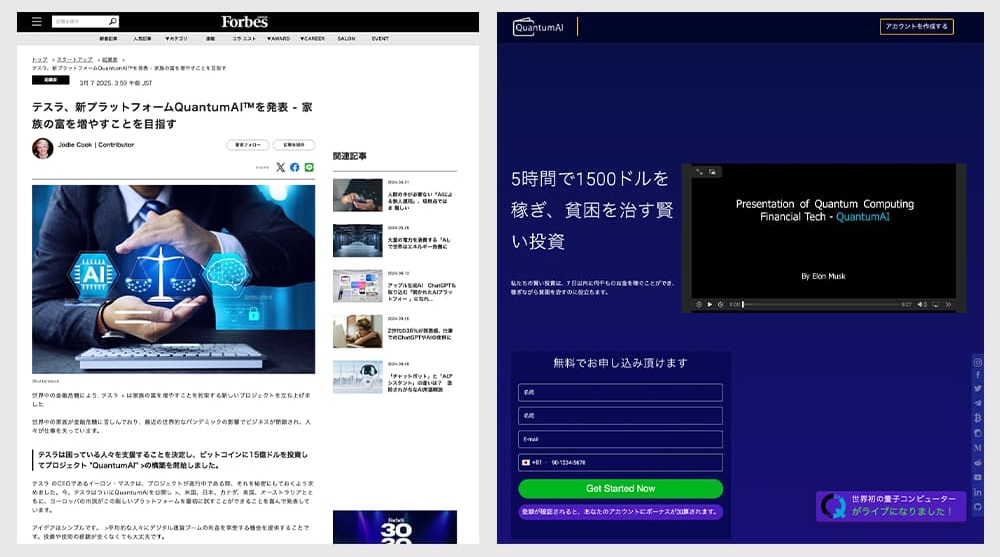Image resolution: width=1000 pixels, height=557 pixels.
Task: Expand the AWARD dropdown menu
Action: (x=277, y=38)
